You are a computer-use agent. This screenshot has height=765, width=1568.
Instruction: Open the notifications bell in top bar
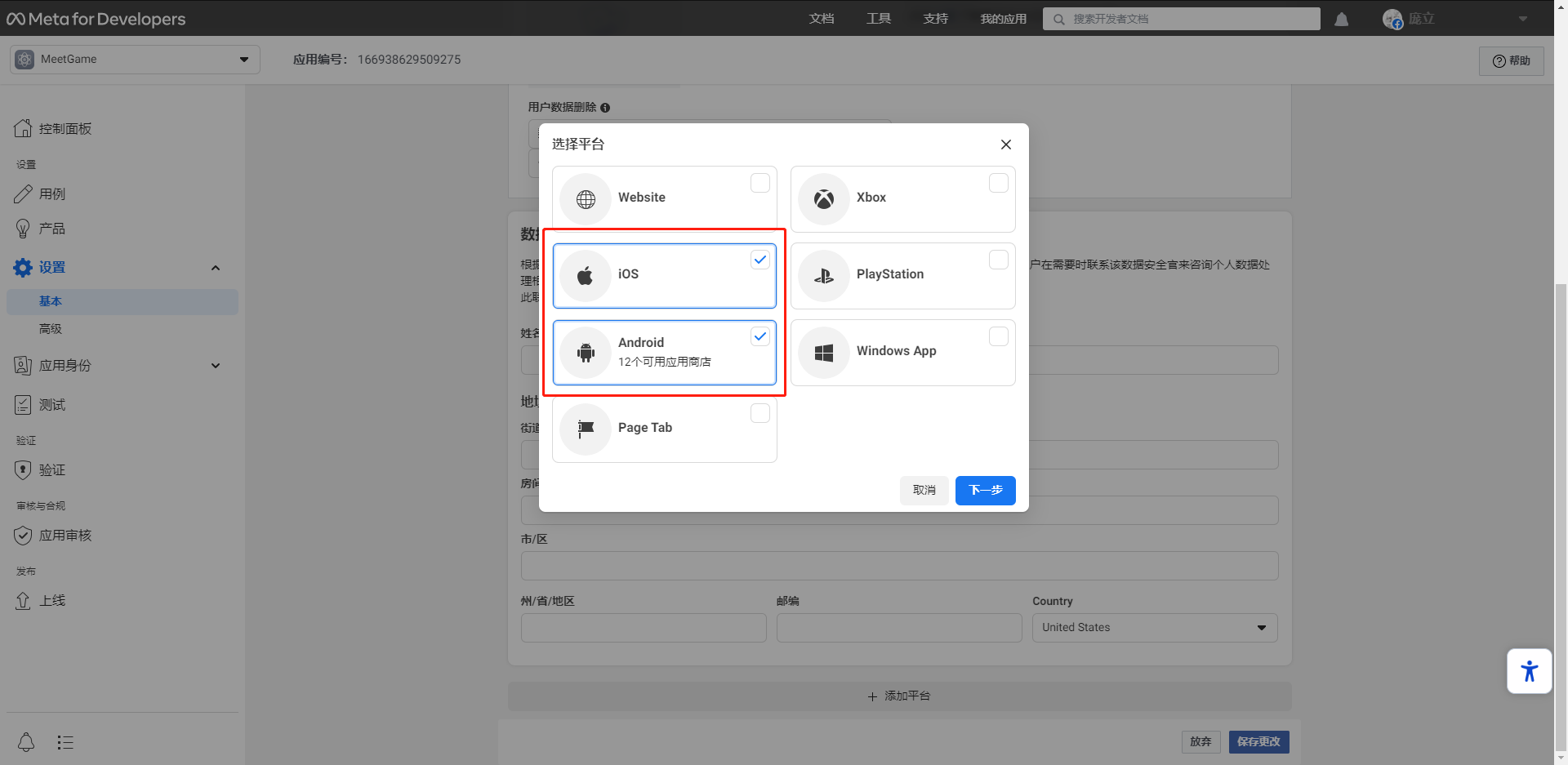[x=1341, y=19]
